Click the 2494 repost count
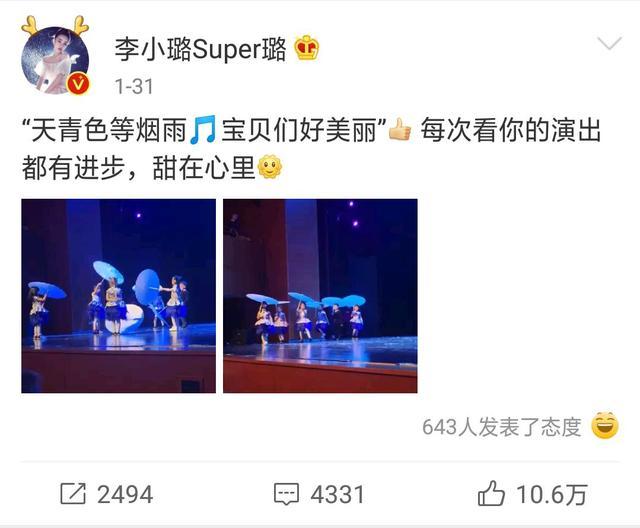The height and width of the screenshot is (528, 640). click(125, 495)
